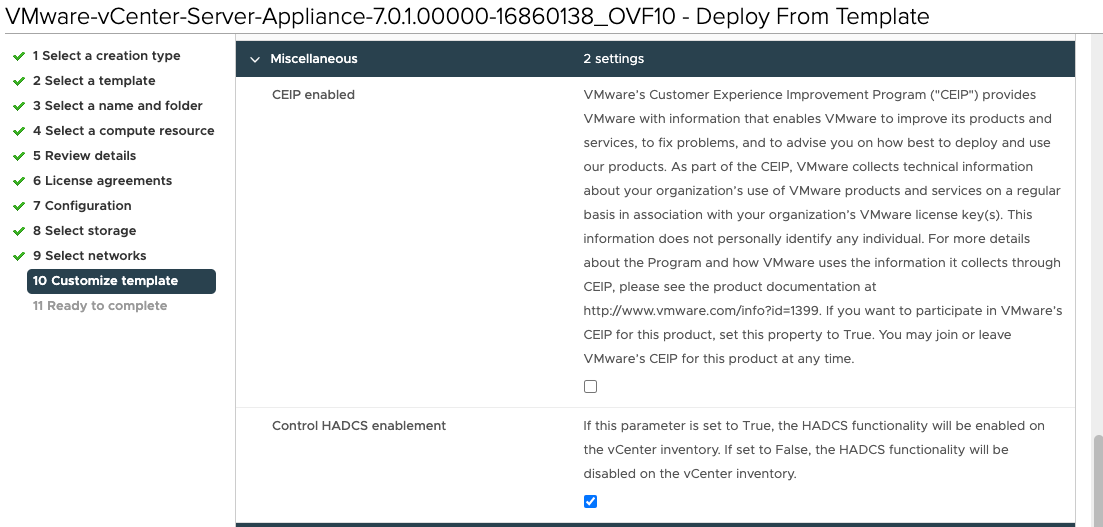Enable the CEIP enabled checkbox
Screen dimensions: 1103x527
coord(590,387)
